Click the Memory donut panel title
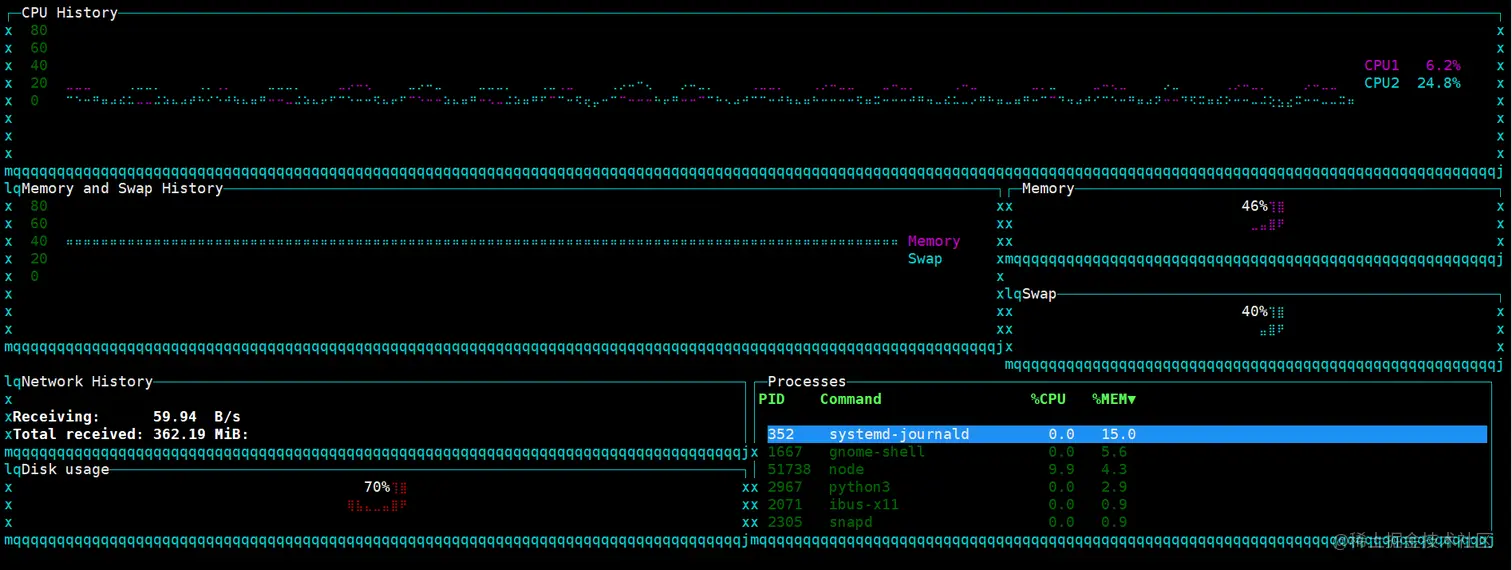The height and width of the screenshot is (570, 1512). pos(1048,188)
